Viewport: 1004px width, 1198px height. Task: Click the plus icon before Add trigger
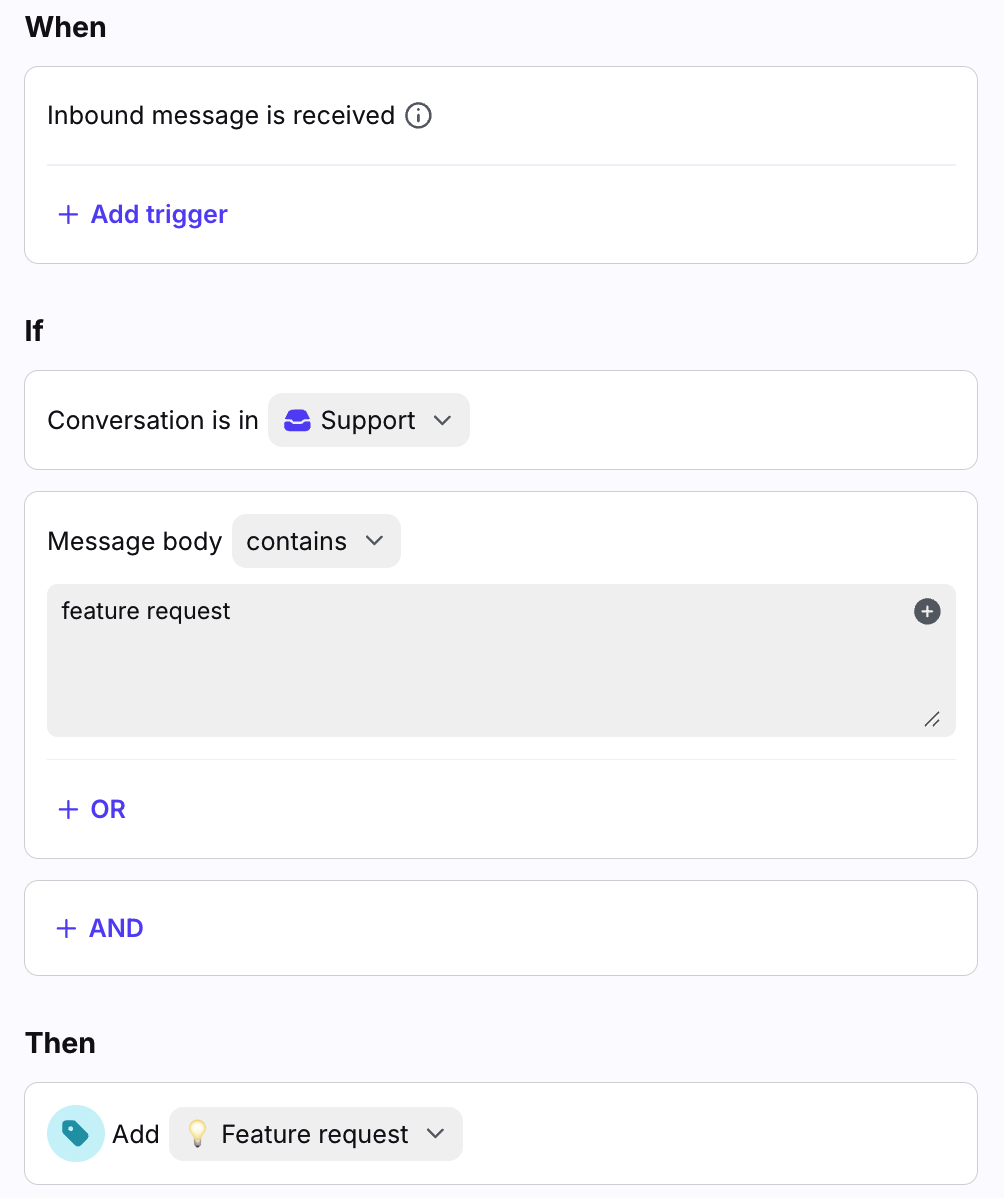click(x=68, y=215)
